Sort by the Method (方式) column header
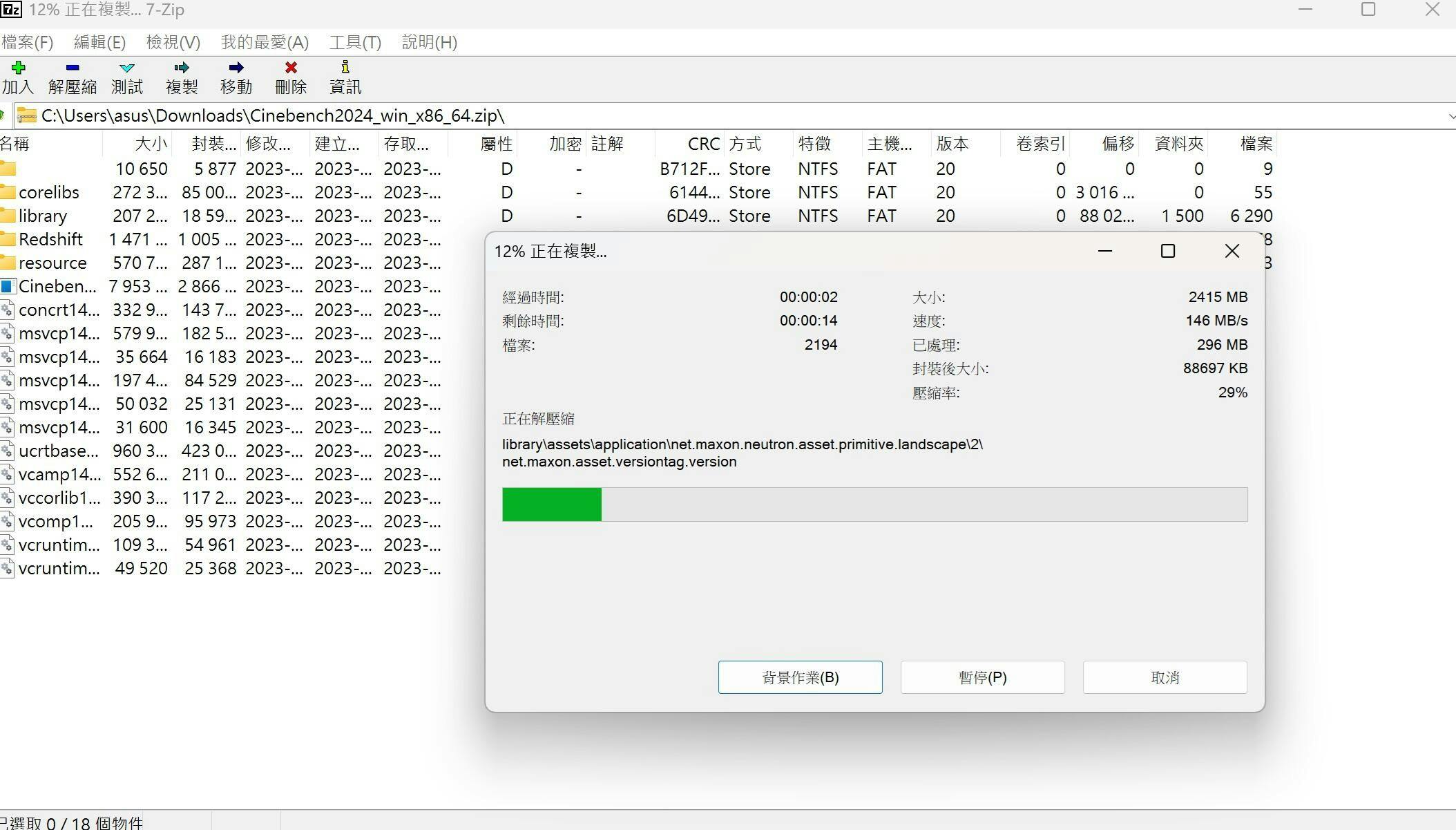 758,144
